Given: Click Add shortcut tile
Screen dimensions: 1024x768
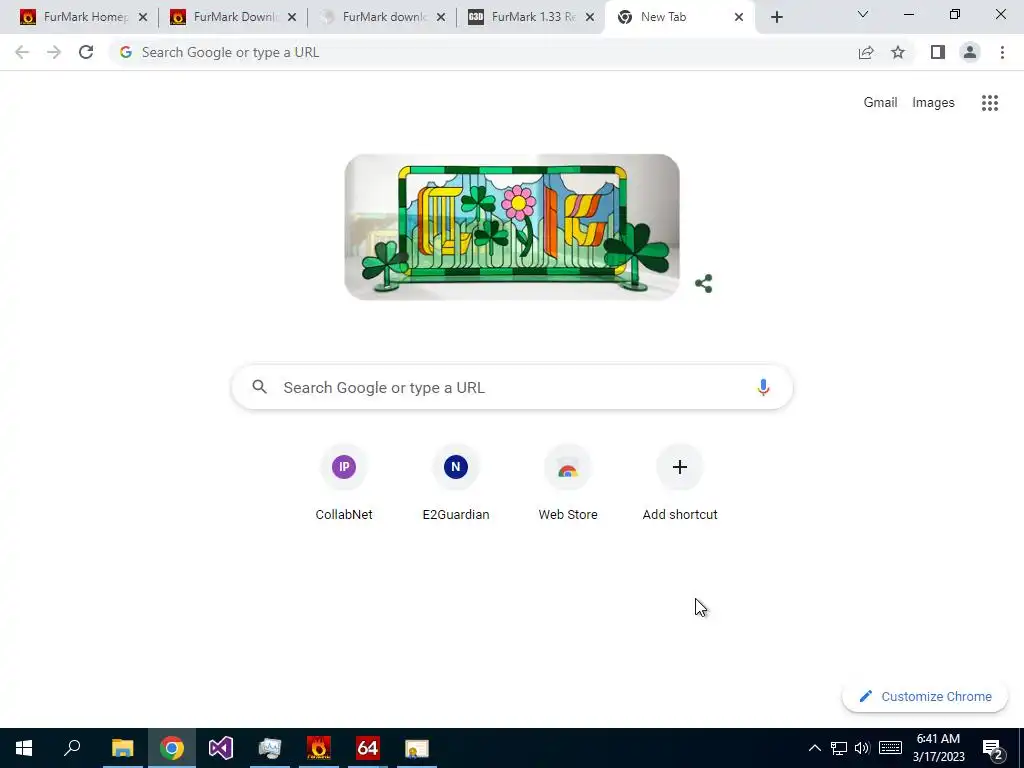Looking at the screenshot, I should point(680,483).
